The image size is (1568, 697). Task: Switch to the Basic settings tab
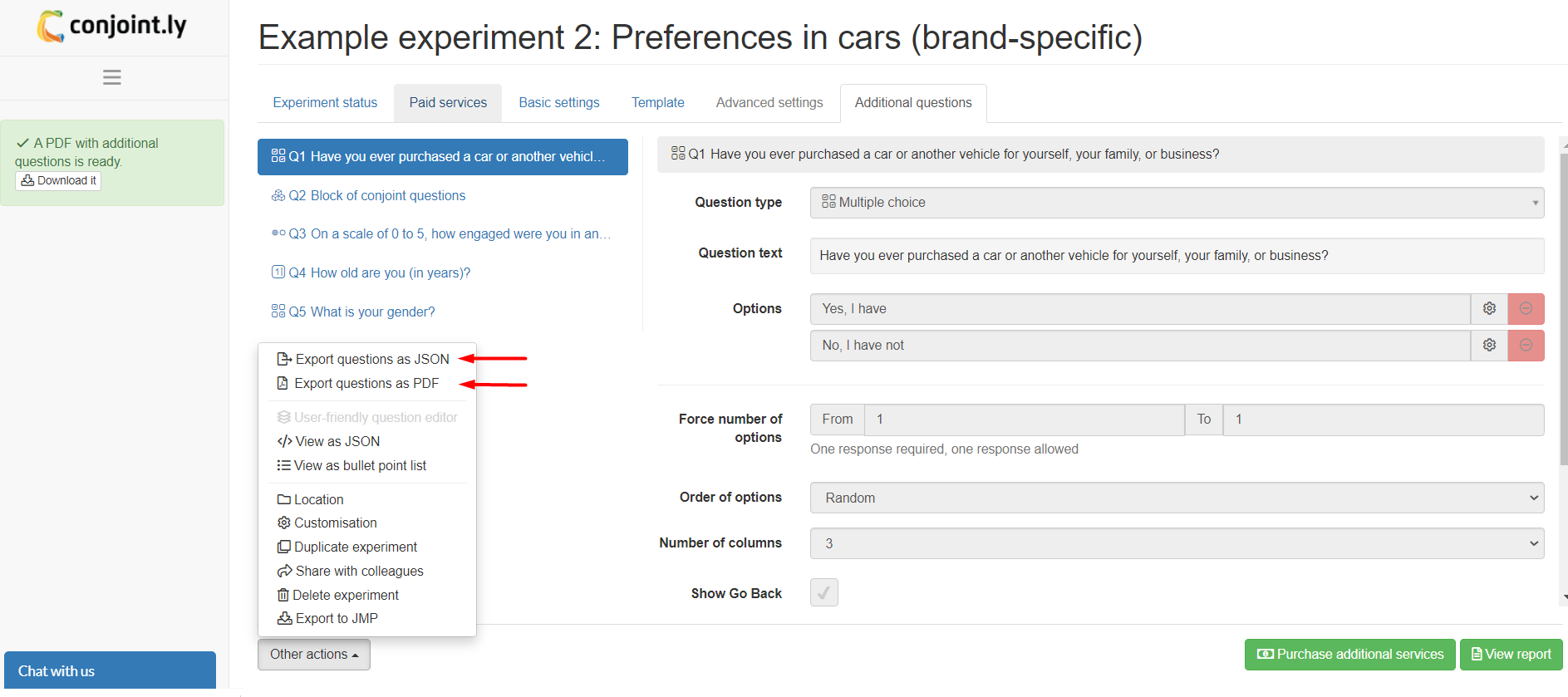coord(559,103)
